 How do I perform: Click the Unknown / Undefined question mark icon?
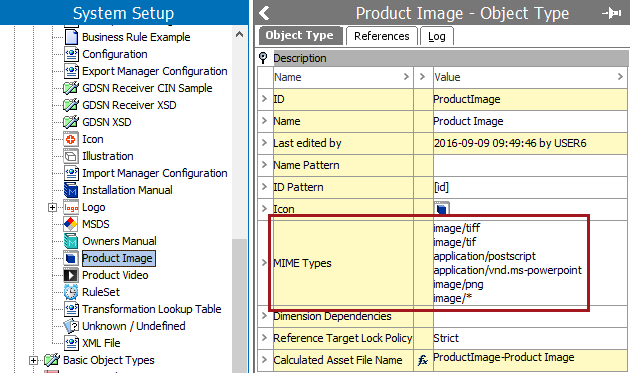tap(71, 326)
